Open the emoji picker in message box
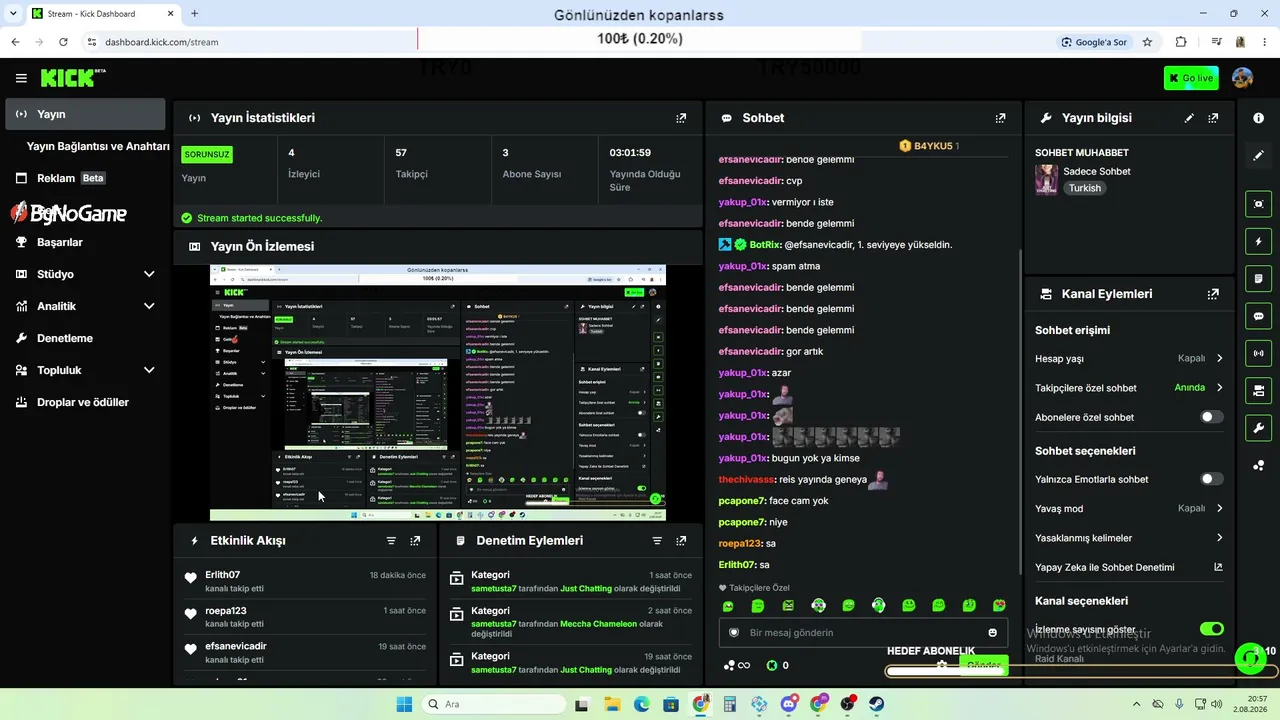The height and width of the screenshot is (720, 1280). 992,633
